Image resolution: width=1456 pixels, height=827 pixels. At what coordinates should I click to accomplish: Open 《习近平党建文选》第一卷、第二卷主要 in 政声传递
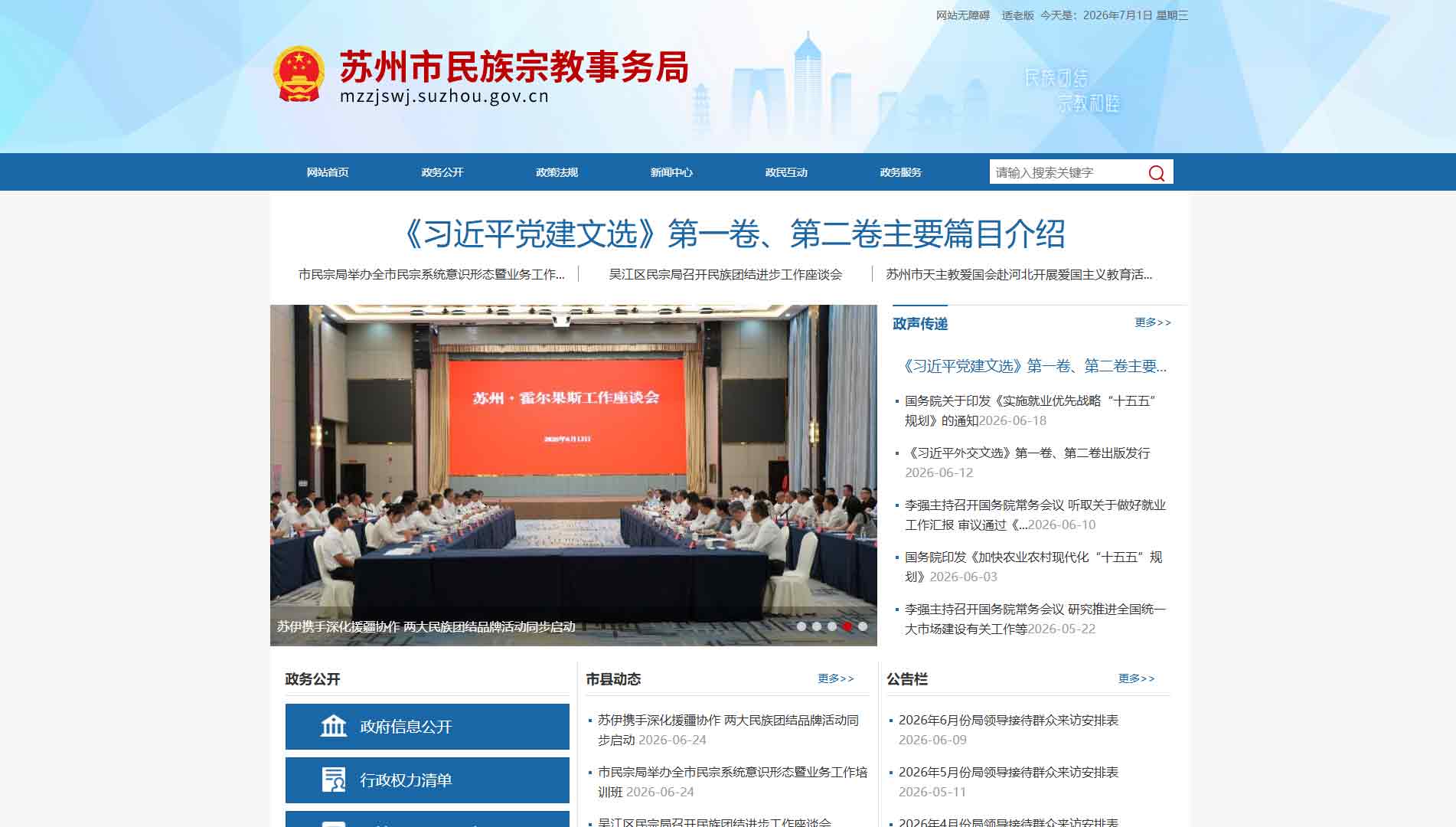pos(1033,366)
